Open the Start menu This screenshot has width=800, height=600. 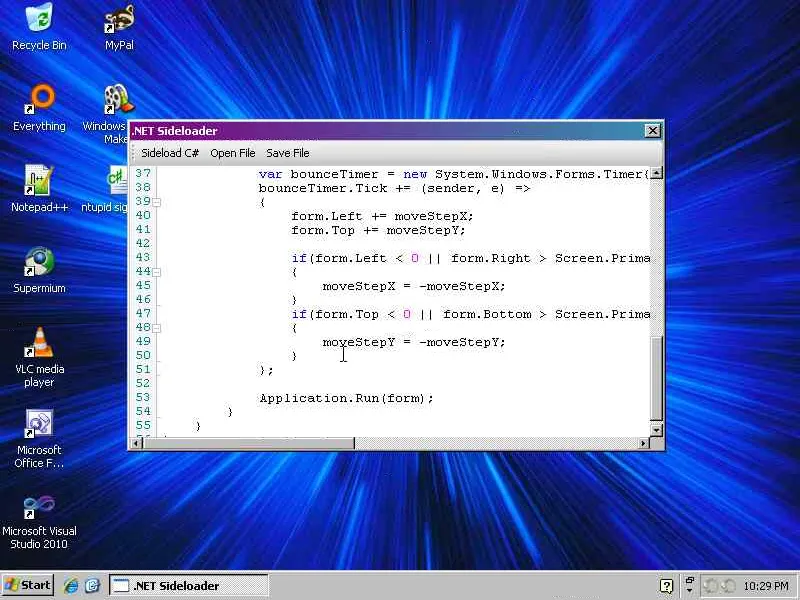point(28,585)
